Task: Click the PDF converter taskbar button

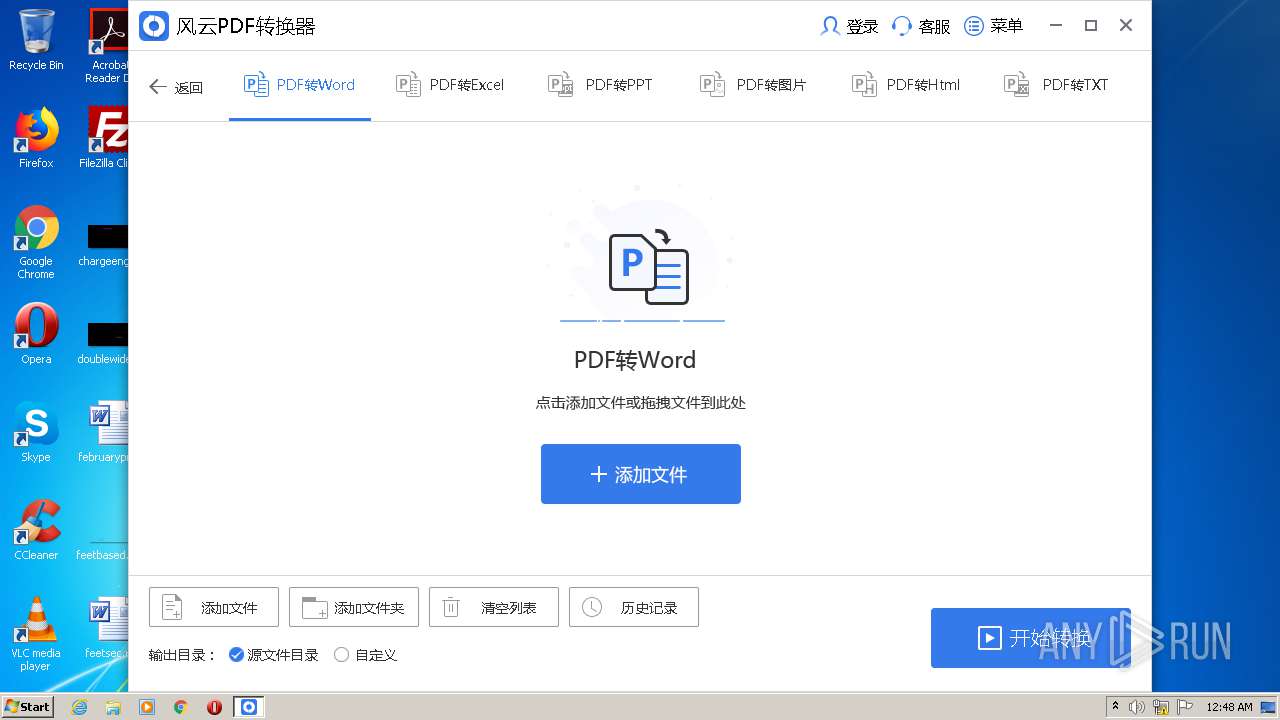Action: [249, 707]
